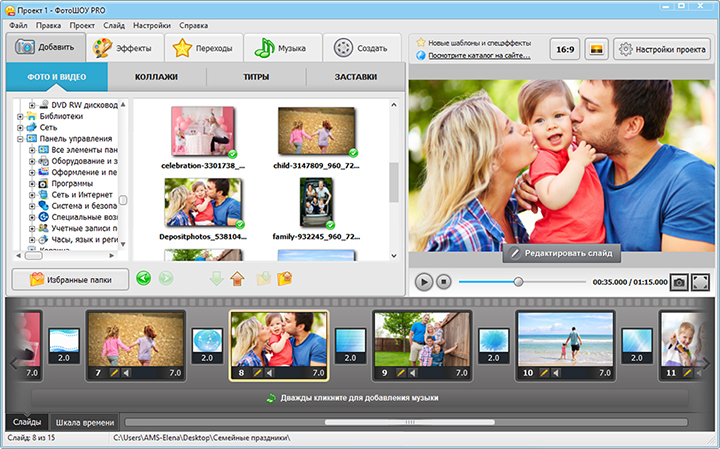Select the ЗАСТАВКИ sub-tab
The width and height of the screenshot is (720, 449).
[x=355, y=77]
